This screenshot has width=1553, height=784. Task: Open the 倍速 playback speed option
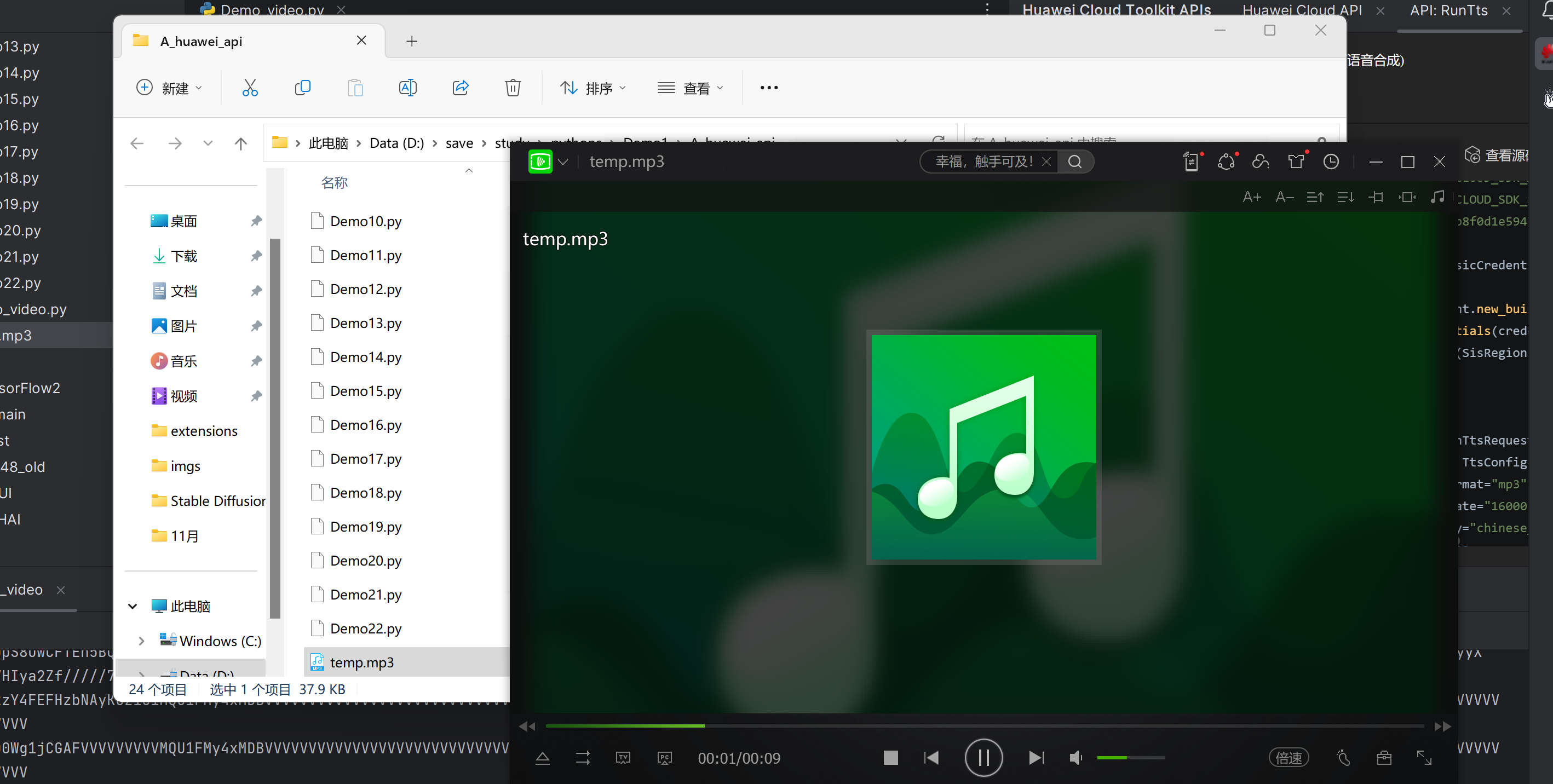[1289, 758]
